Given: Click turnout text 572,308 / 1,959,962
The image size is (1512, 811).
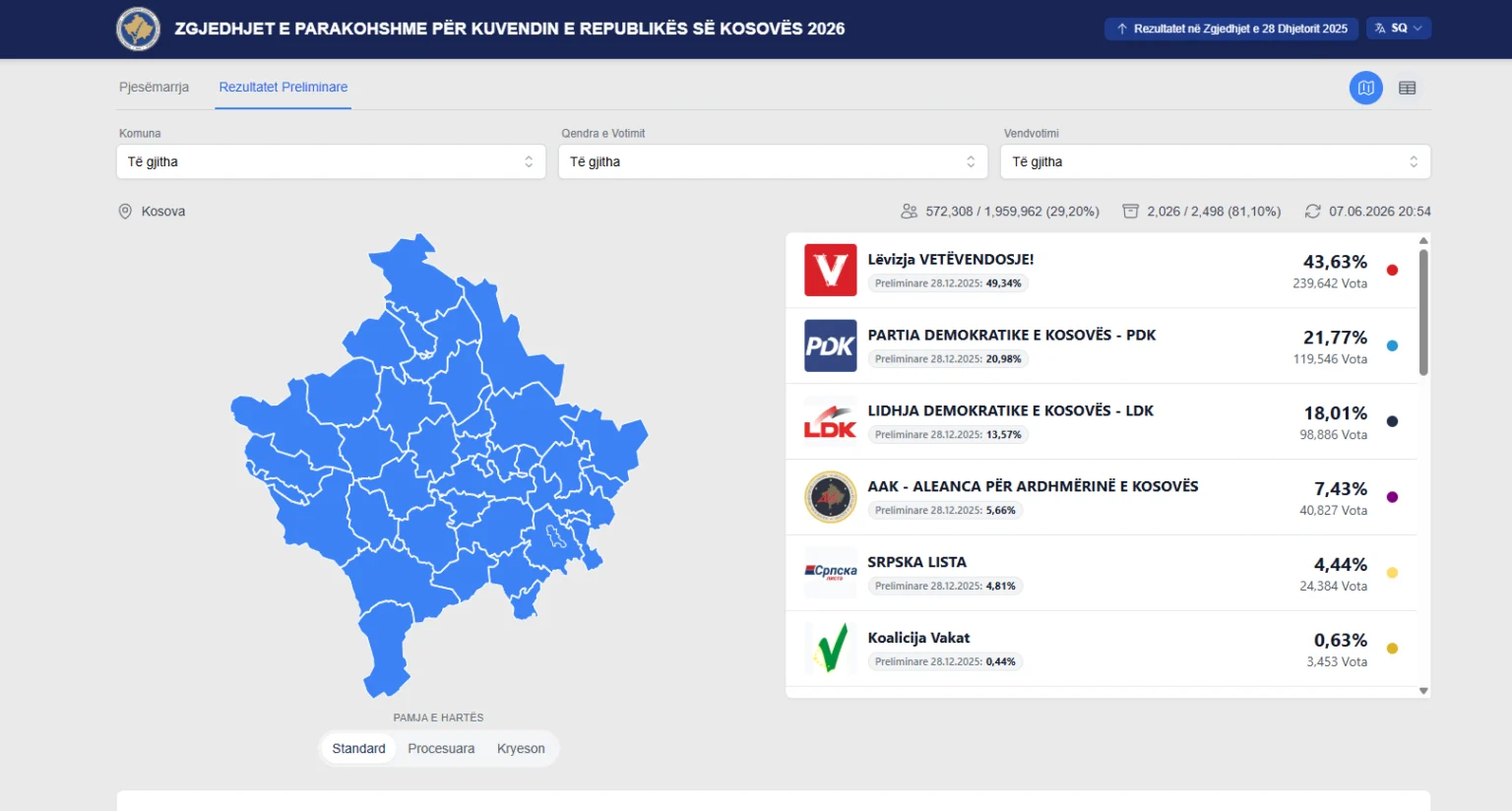Looking at the screenshot, I should tap(1012, 212).
